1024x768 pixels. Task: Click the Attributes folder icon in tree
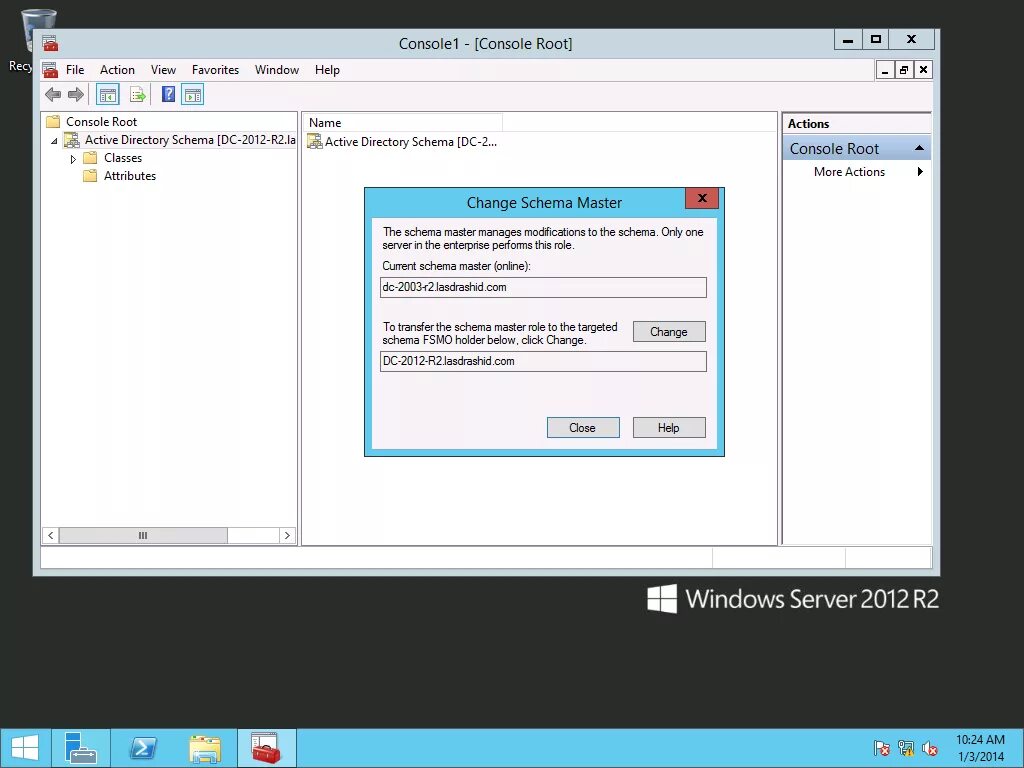coord(90,176)
